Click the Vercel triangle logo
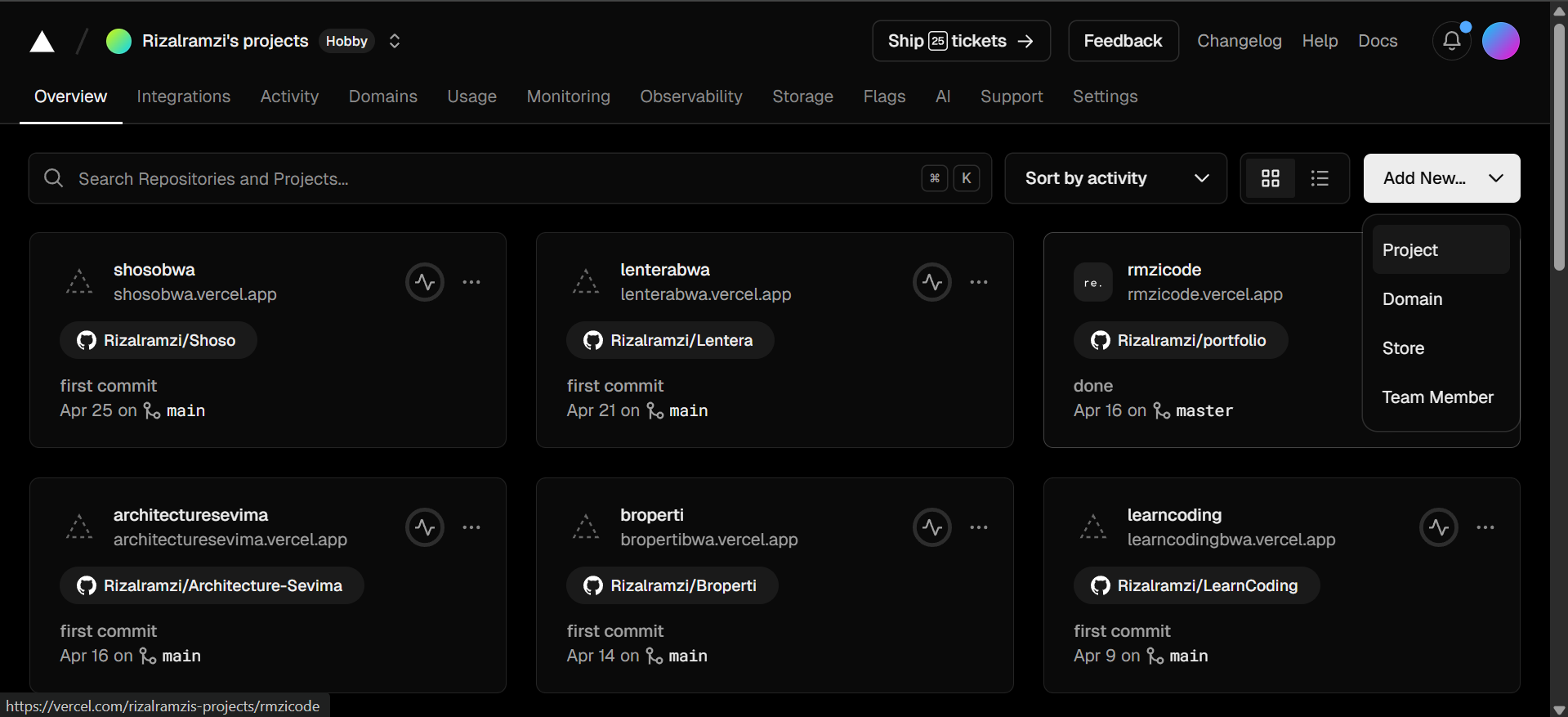 pos(42,41)
